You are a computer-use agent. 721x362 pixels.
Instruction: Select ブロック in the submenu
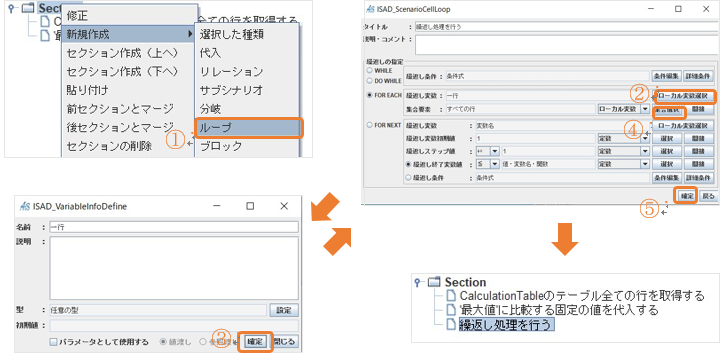[x=248, y=146]
